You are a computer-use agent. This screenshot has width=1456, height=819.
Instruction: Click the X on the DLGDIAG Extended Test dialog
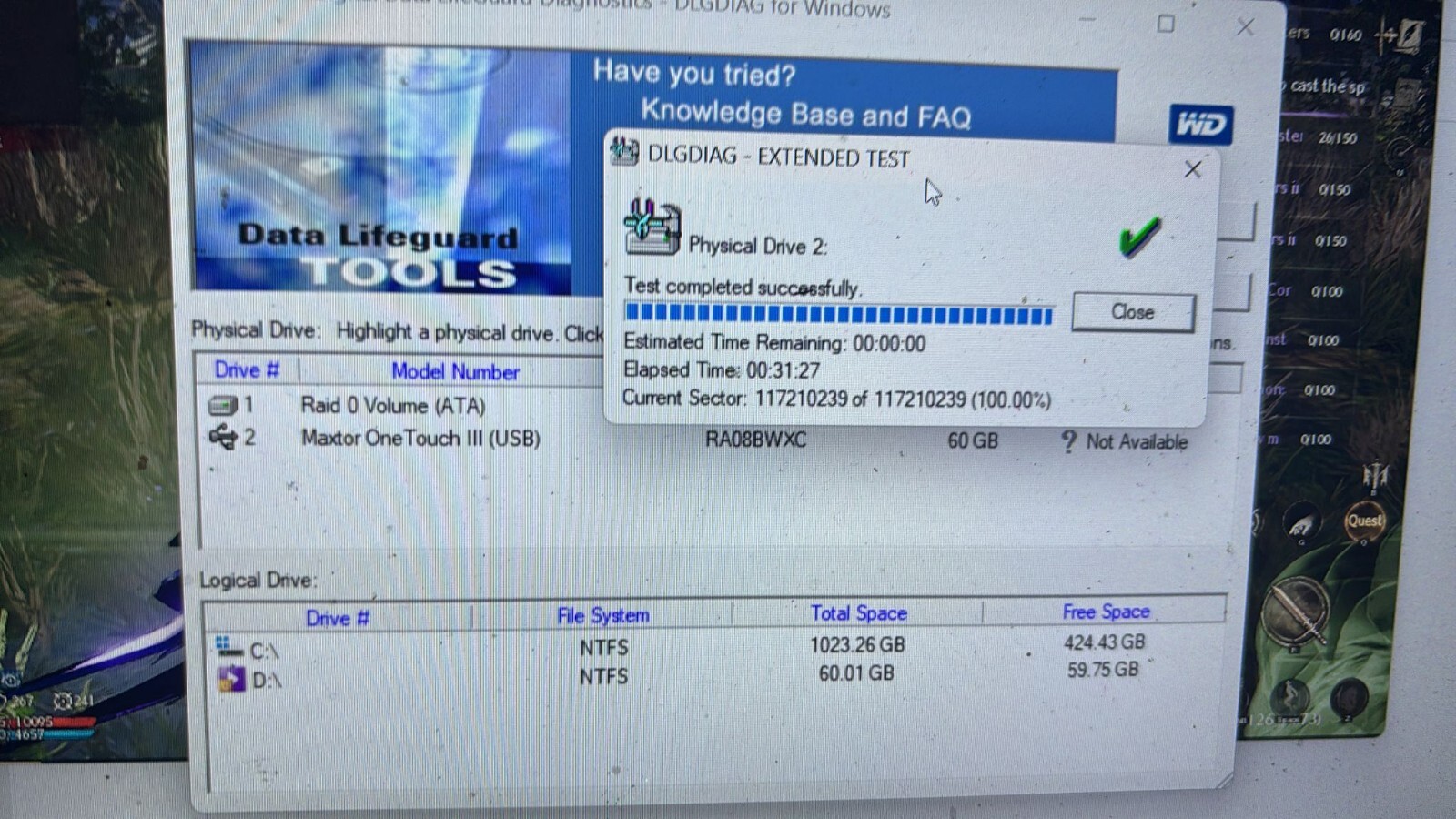pyautogui.click(x=1192, y=169)
